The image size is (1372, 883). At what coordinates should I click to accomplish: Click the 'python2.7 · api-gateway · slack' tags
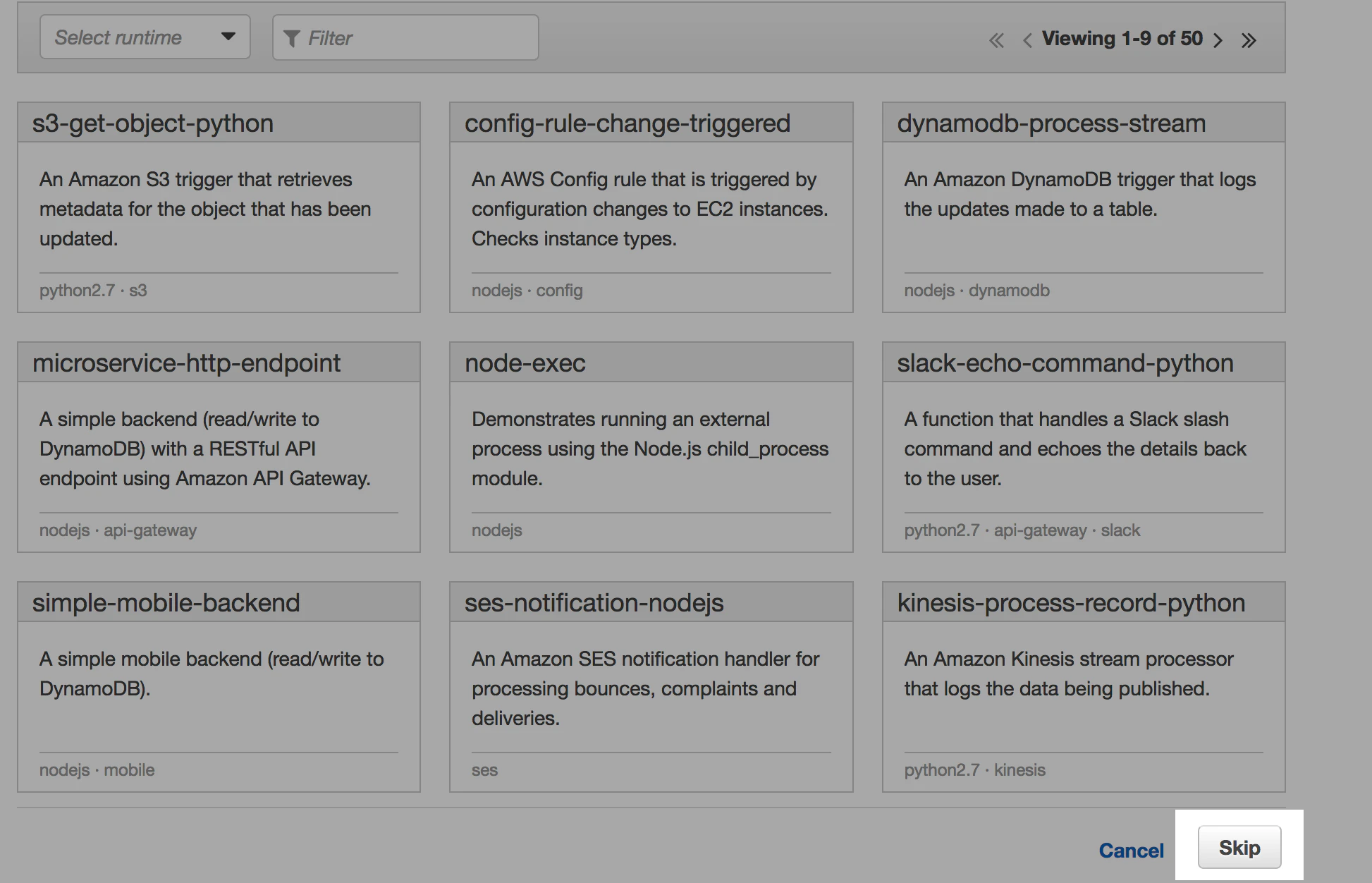pos(1022,530)
